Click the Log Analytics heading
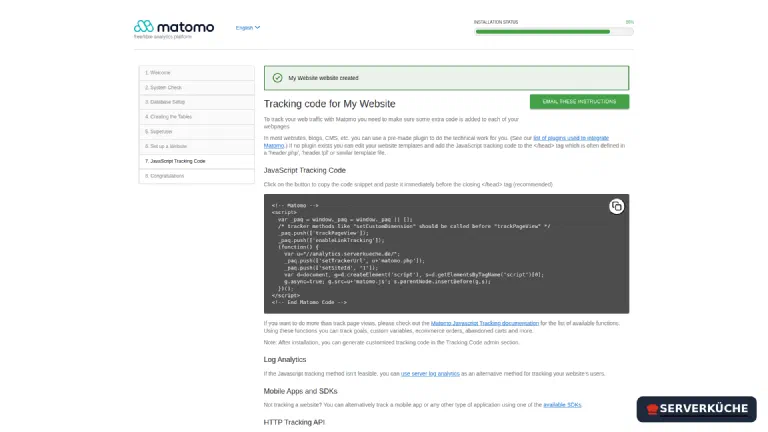 (x=285, y=360)
